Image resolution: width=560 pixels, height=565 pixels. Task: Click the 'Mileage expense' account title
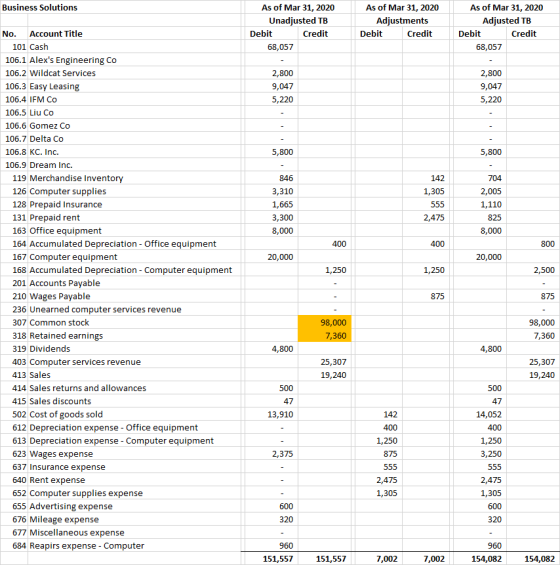(x=64, y=520)
